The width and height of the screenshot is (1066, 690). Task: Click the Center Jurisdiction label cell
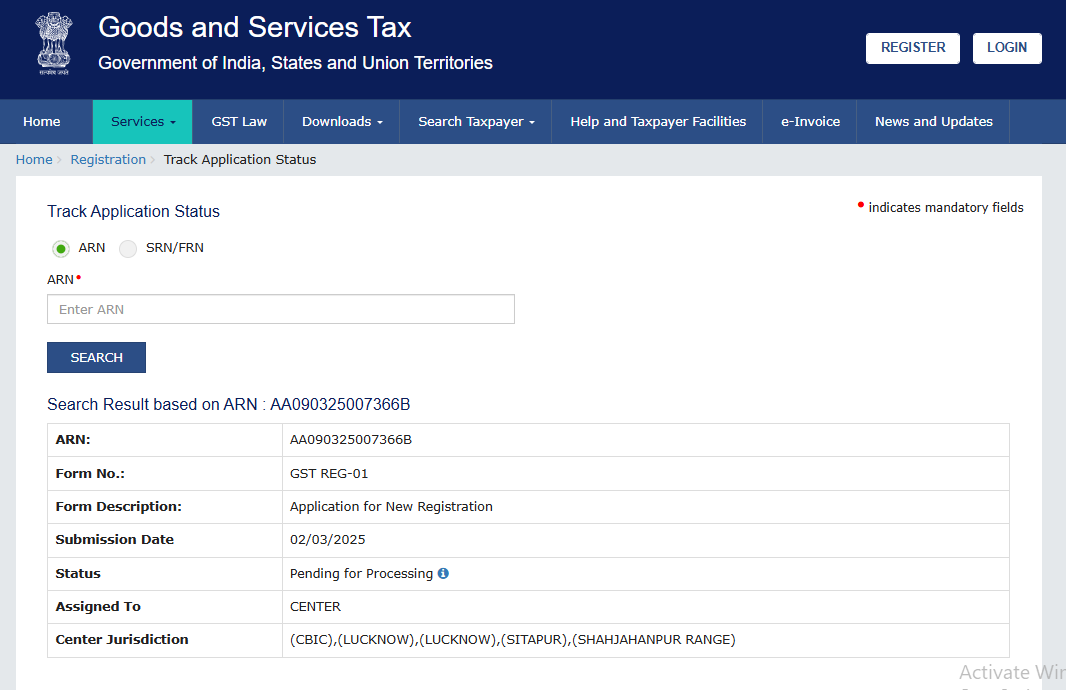(165, 640)
